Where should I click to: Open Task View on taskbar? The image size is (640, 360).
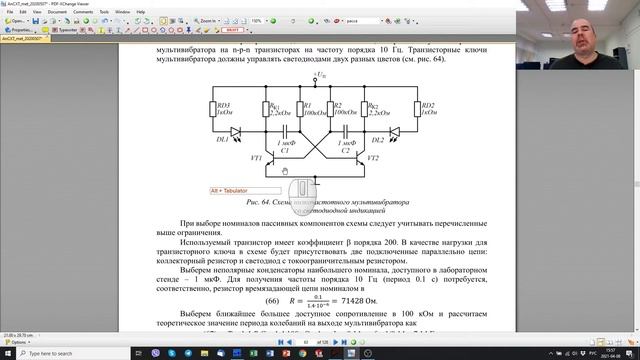click(x=139, y=353)
